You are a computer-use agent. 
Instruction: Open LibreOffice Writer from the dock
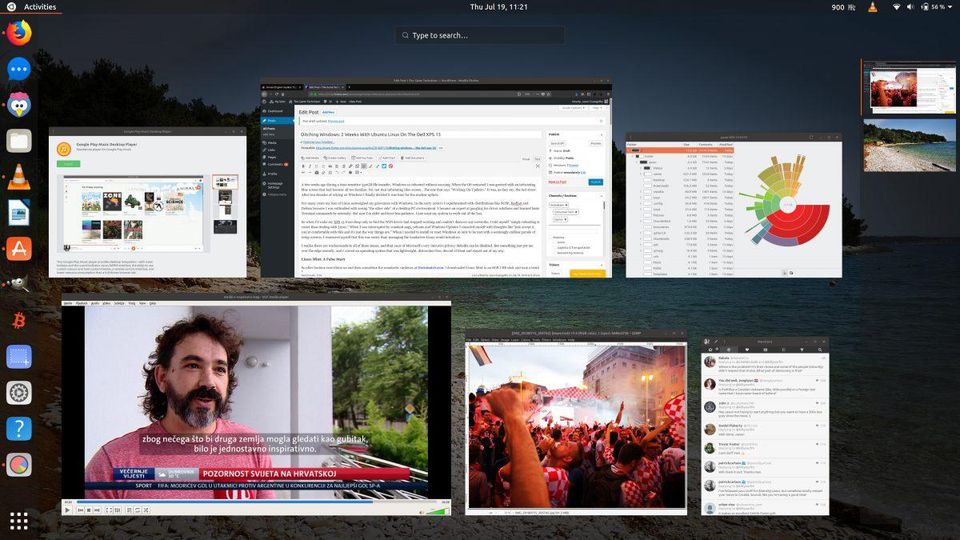point(19,213)
